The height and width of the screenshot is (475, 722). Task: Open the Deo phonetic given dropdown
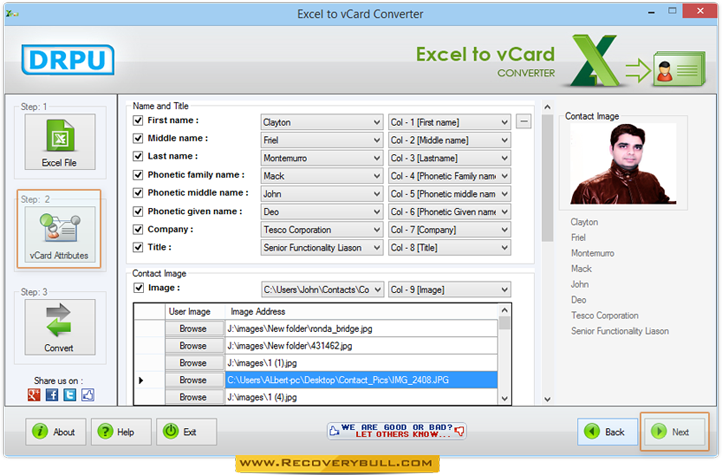pos(322,212)
